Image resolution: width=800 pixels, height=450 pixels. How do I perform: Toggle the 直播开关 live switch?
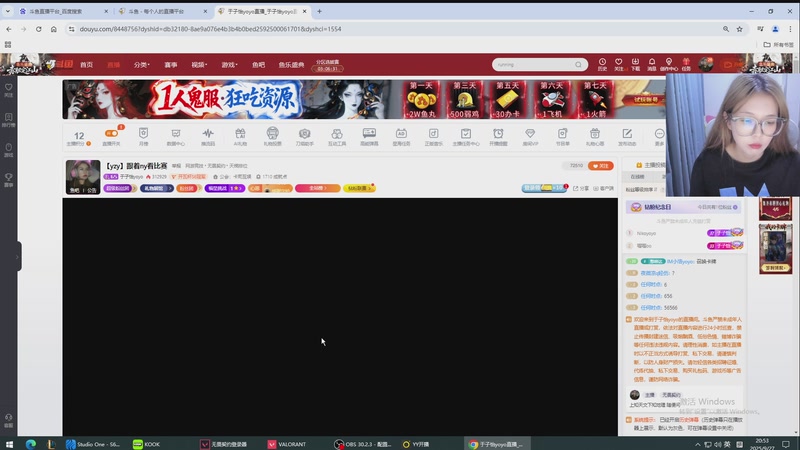coord(111,134)
